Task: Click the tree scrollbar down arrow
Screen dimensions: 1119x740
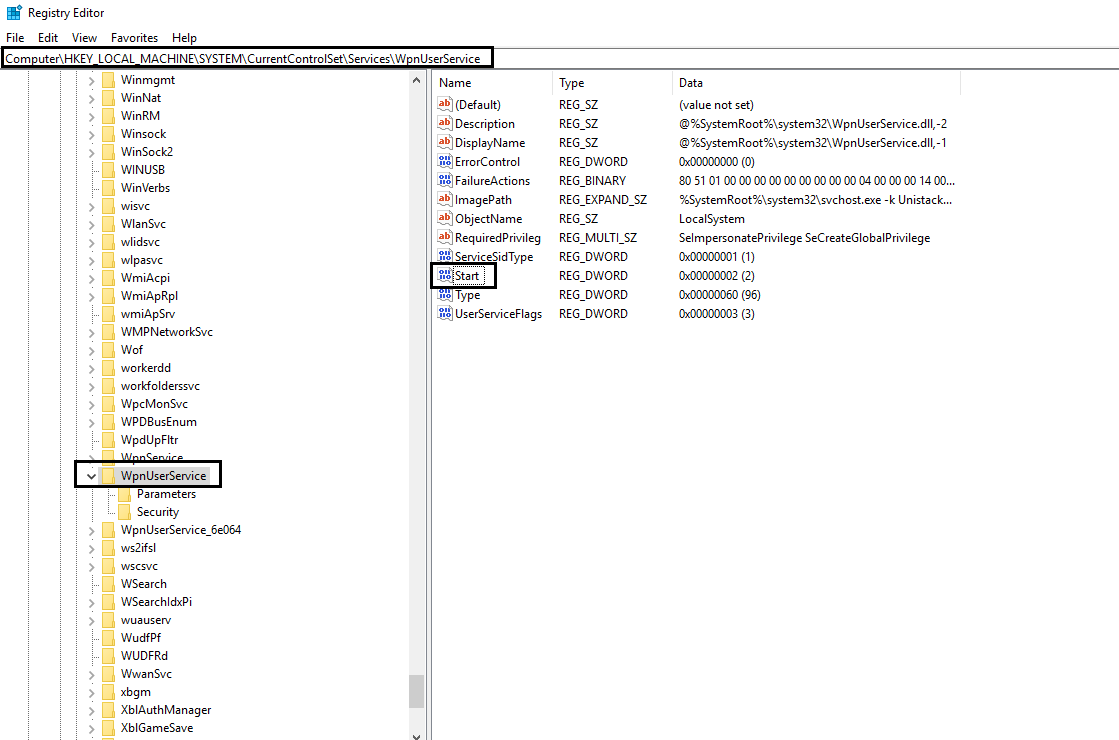Action: (417, 735)
